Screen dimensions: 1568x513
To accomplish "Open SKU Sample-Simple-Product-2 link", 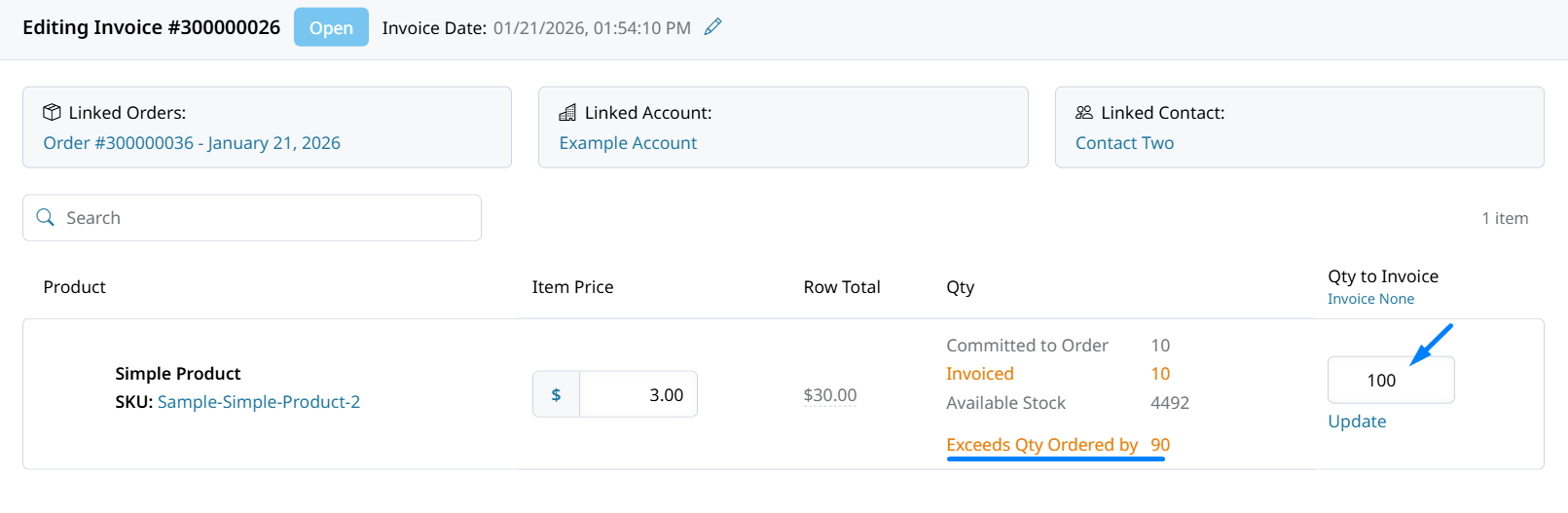I will [x=259, y=402].
